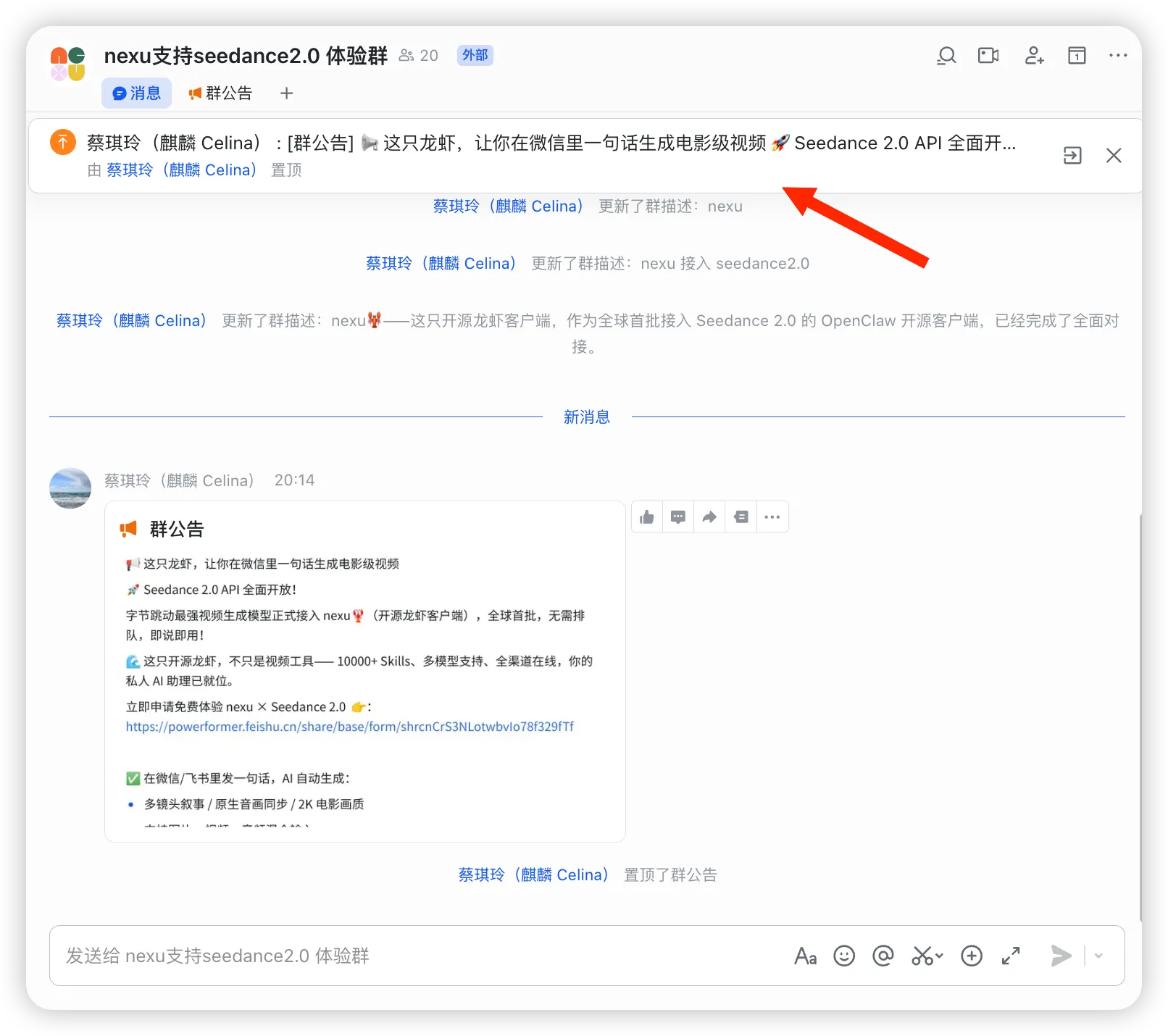
Task: Open search within the group chat
Action: tap(946, 55)
